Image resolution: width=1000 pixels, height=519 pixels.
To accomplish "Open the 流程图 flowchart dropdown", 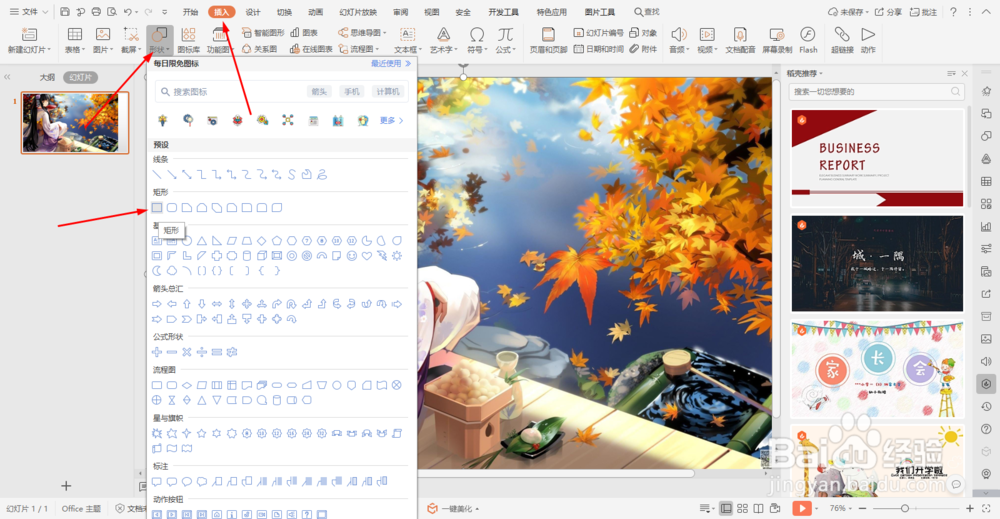I will tap(360, 49).
